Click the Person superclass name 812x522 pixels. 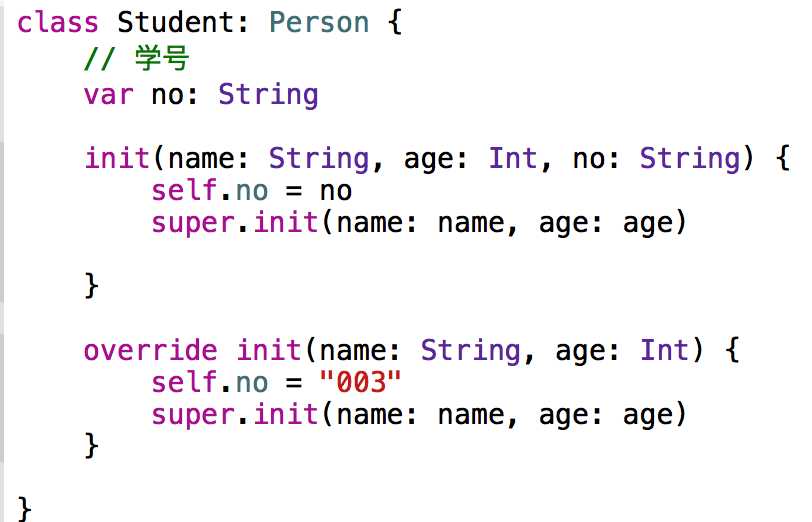pos(319,23)
